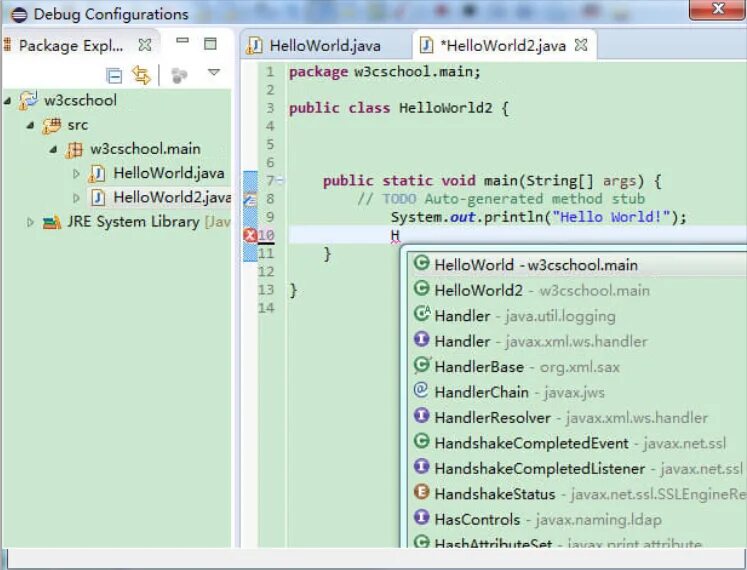Click the interface icon beside Handler javax.xml.ws.handler

tap(421, 339)
